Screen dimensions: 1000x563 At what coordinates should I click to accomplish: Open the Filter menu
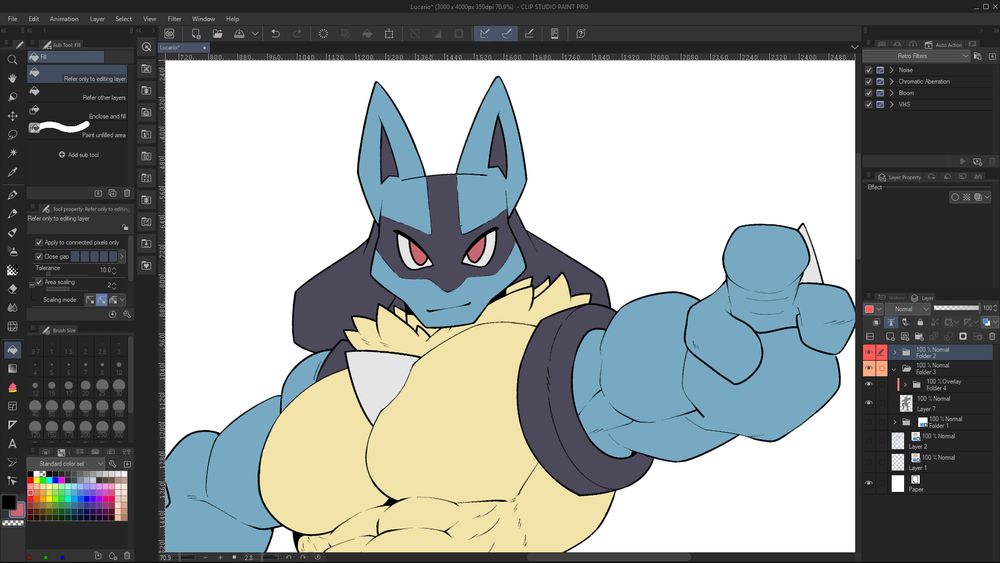tap(174, 18)
